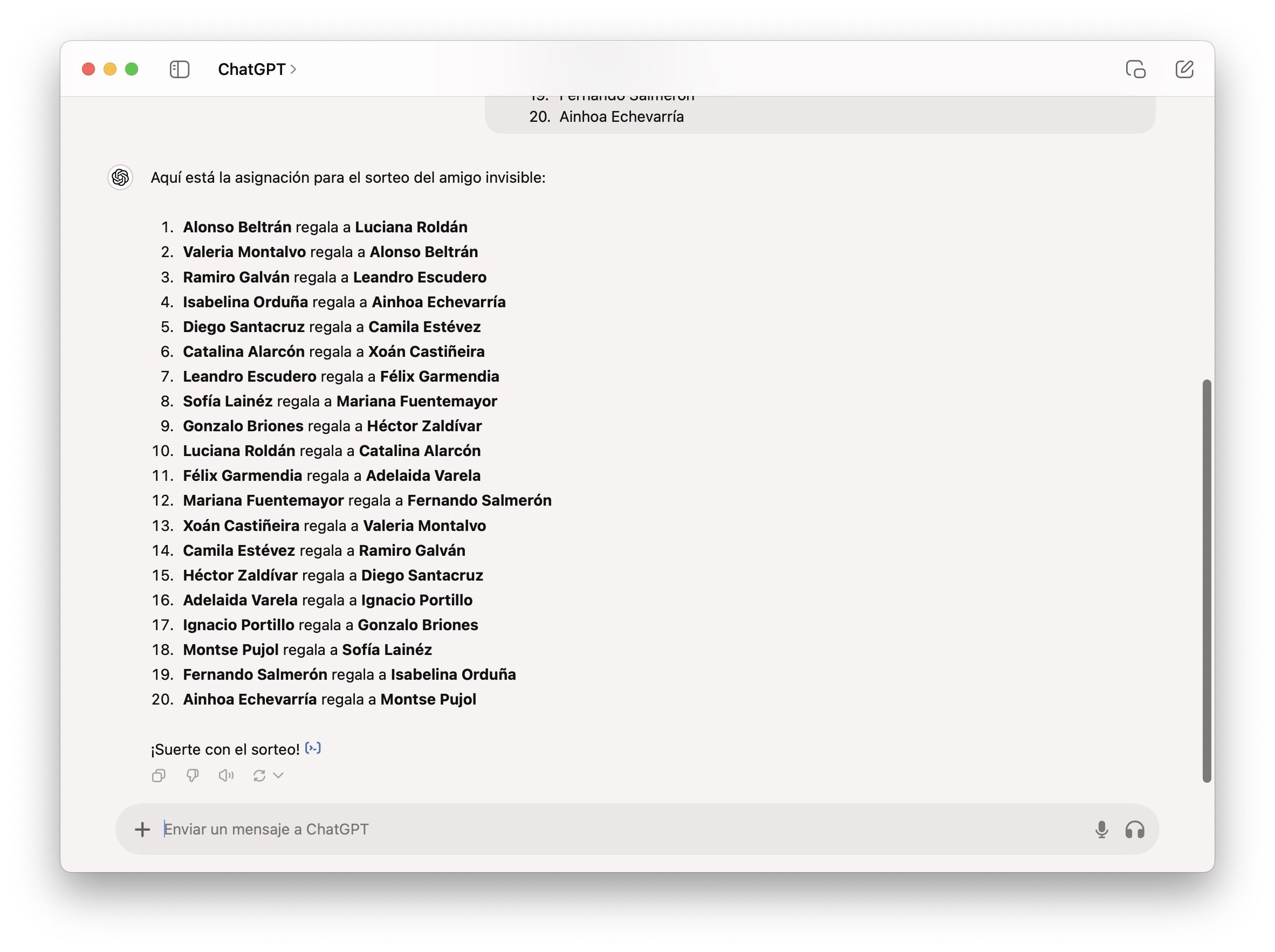This screenshot has height=952, width=1275.
Task: Open the temporary chat overlay icon
Action: point(1135,69)
